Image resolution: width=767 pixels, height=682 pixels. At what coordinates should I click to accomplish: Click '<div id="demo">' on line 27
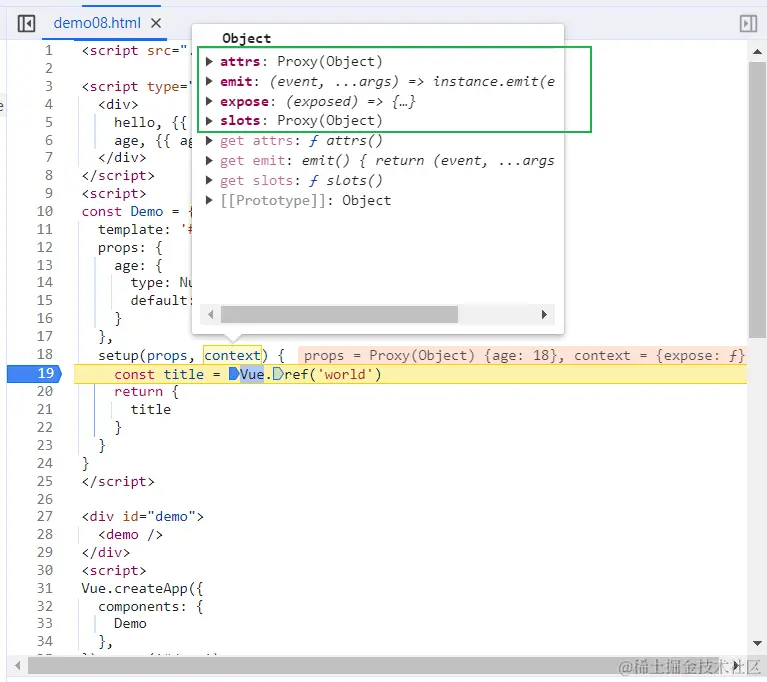(142, 517)
